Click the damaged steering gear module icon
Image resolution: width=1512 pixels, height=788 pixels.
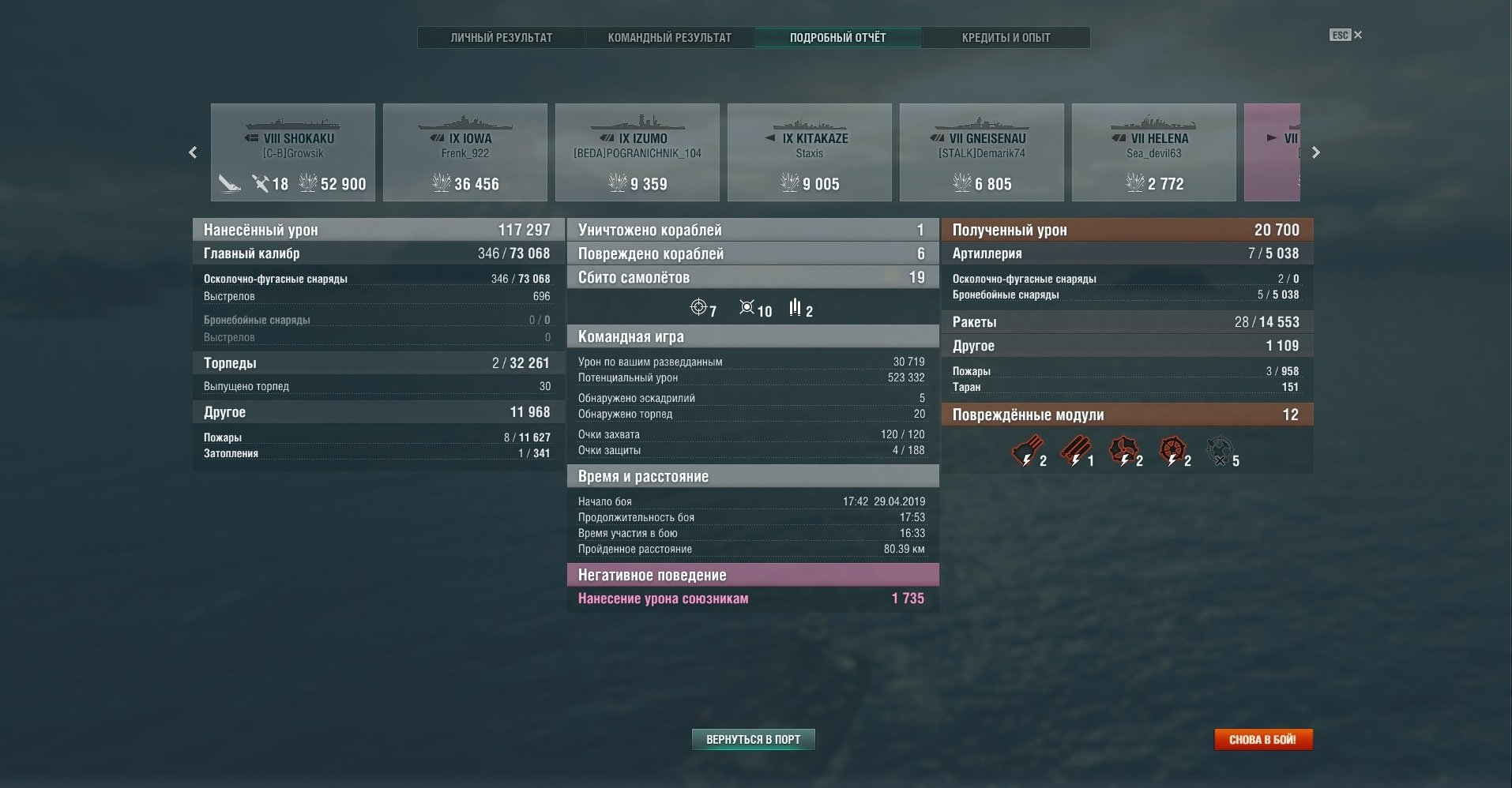click(1172, 451)
